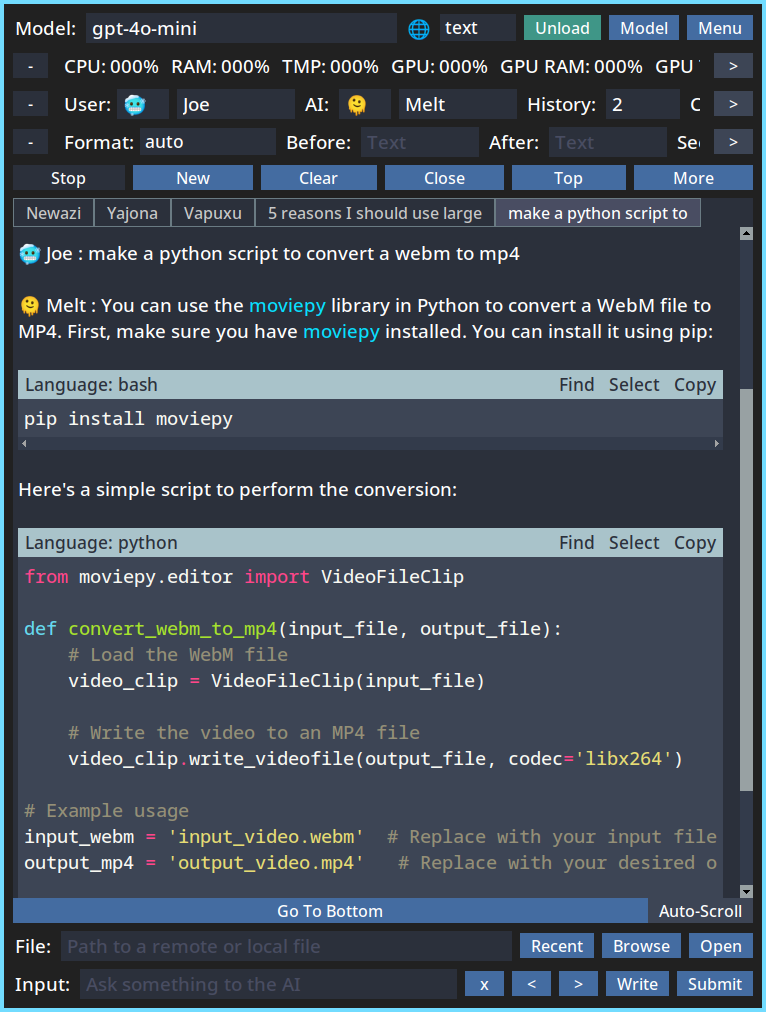Image resolution: width=766 pixels, height=1012 pixels.
Task: Expand the Format row with right arrow
Action: (733, 142)
